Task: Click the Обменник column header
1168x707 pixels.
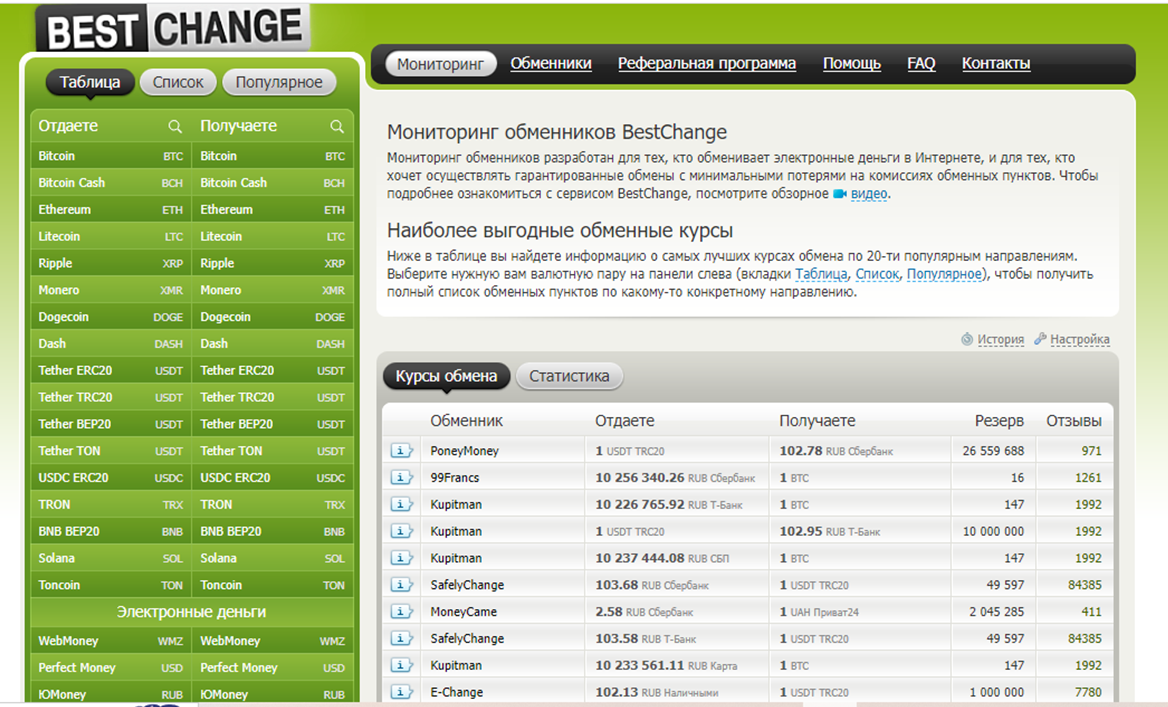Action: [x=466, y=421]
